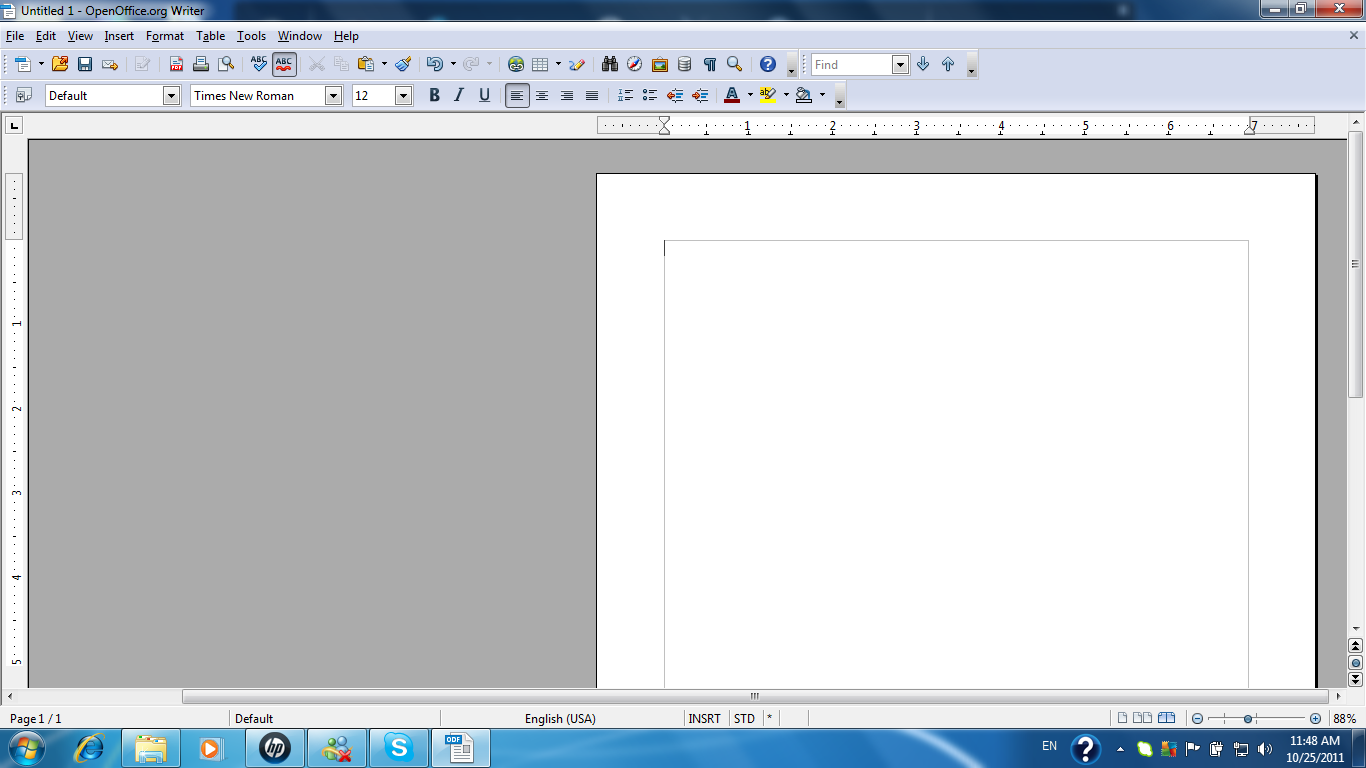Align text left
This screenshot has width=1366, height=768.
pos(517,95)
